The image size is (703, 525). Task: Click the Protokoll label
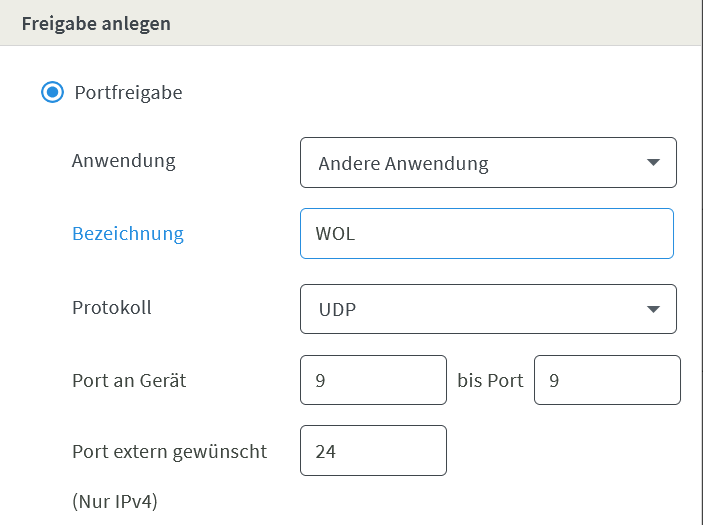(x=112, y=307)
